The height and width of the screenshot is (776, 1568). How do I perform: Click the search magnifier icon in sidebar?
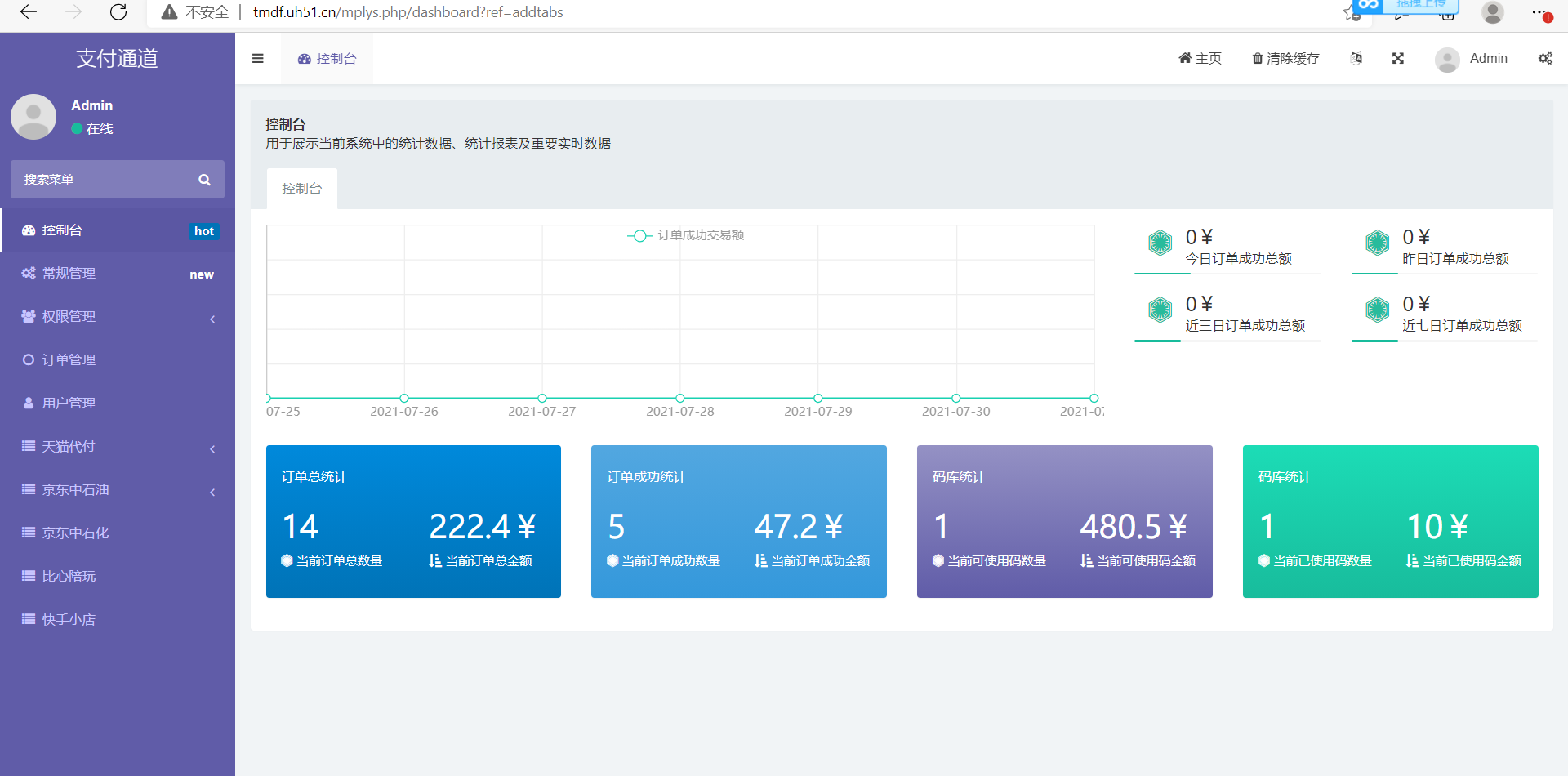coord(204,180)
